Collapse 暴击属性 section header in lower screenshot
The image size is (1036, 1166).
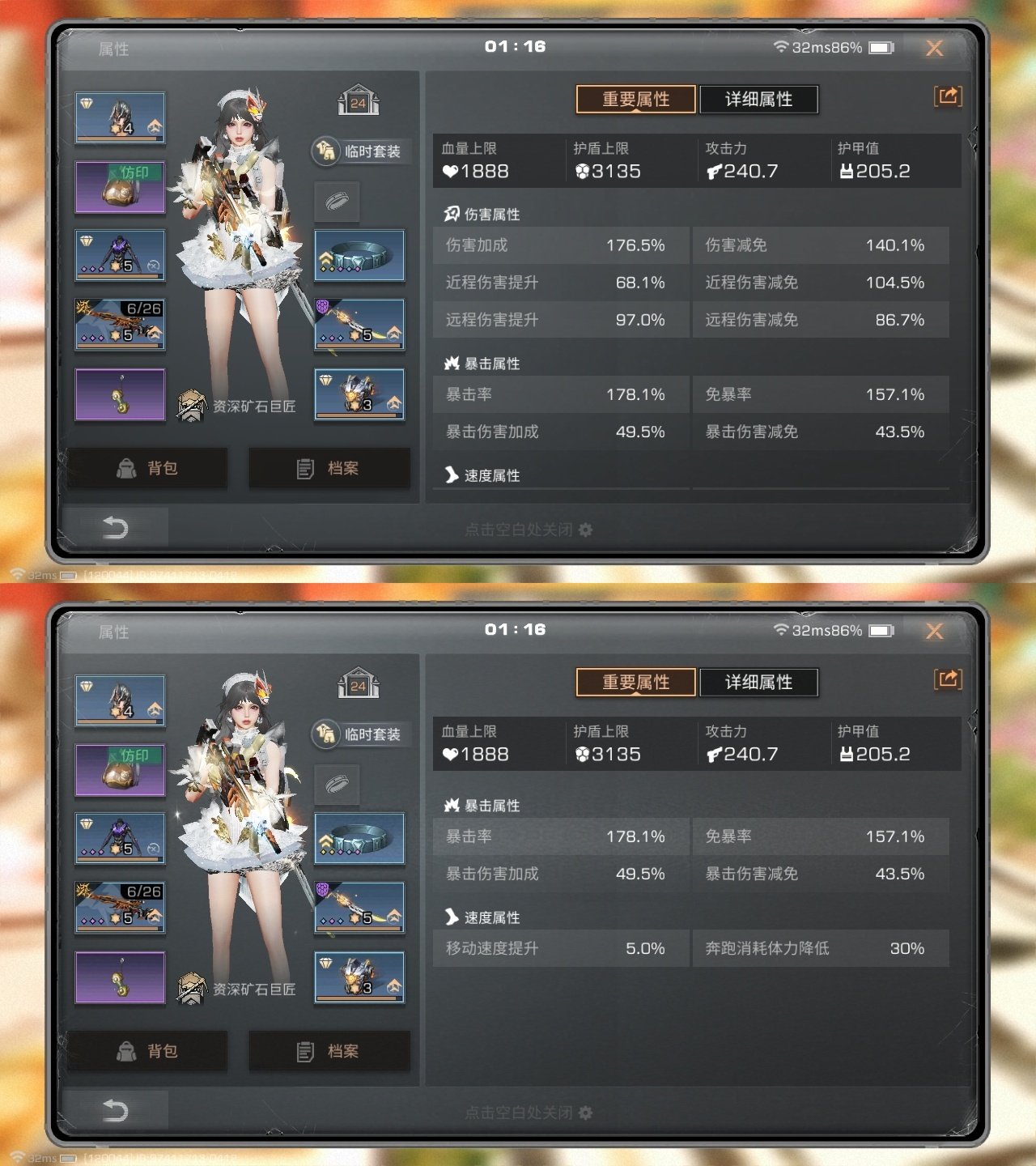click(482, 806)
